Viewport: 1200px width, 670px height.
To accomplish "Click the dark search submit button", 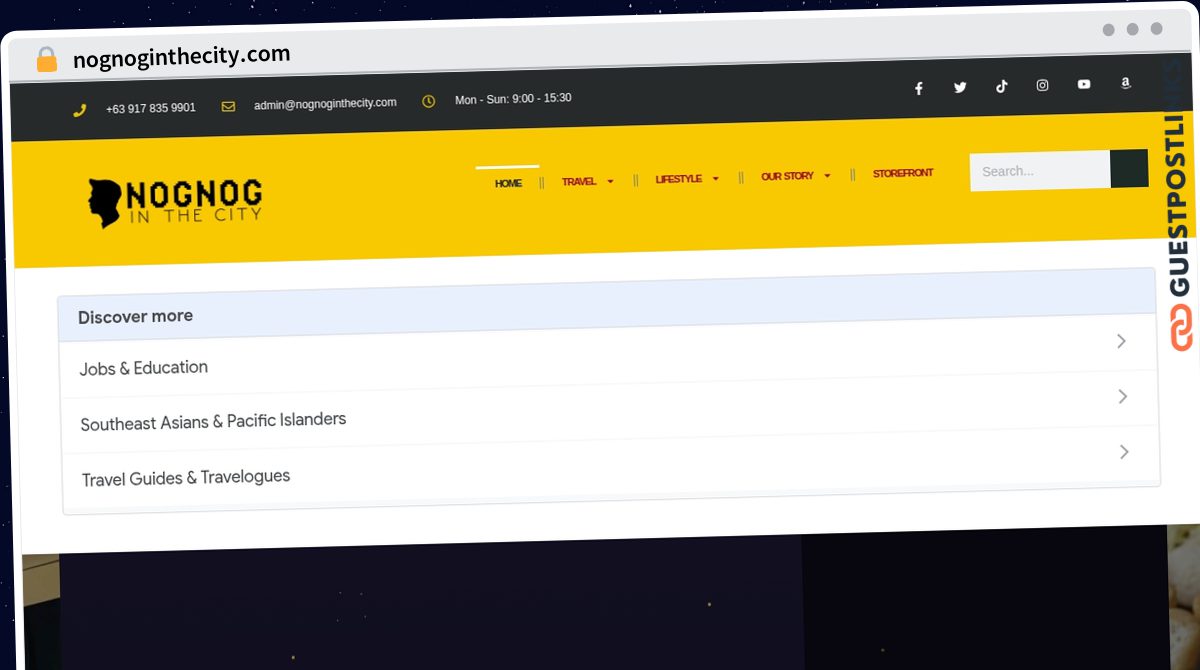I will 1129,168.
